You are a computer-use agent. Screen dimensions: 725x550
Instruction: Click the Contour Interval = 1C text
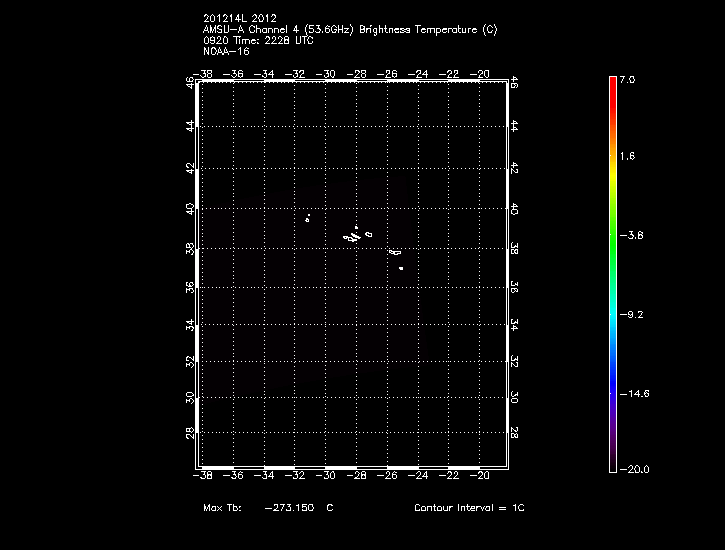(x=469, y=508)
